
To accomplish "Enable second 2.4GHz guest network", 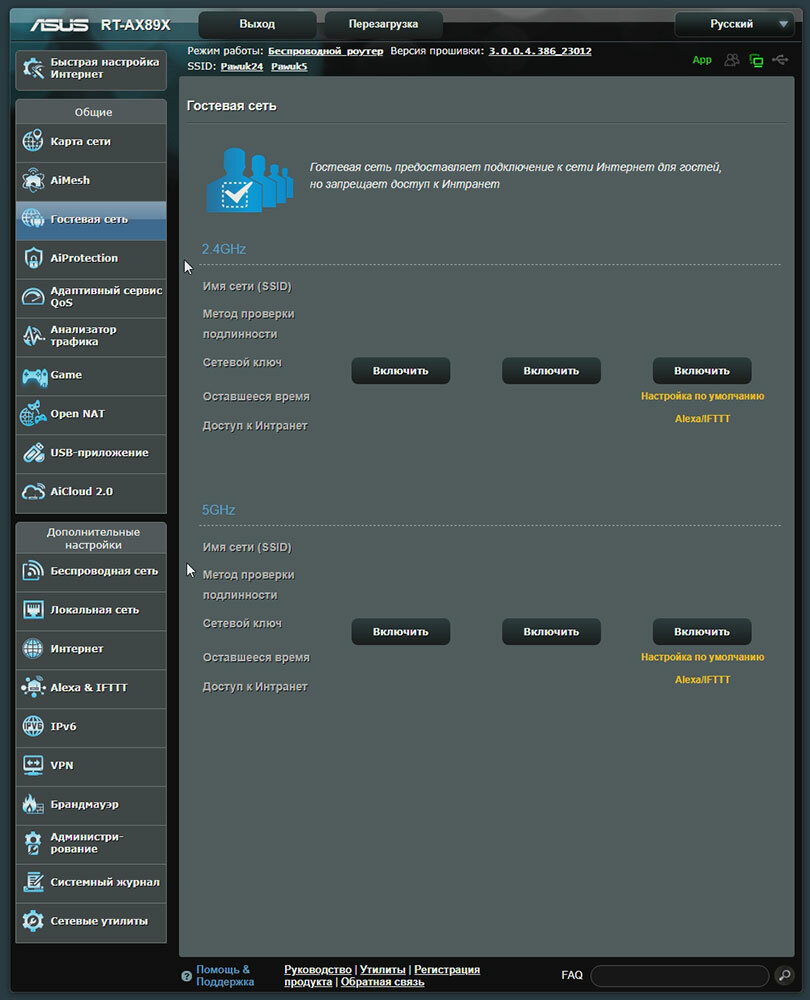I will coord(551,371).
